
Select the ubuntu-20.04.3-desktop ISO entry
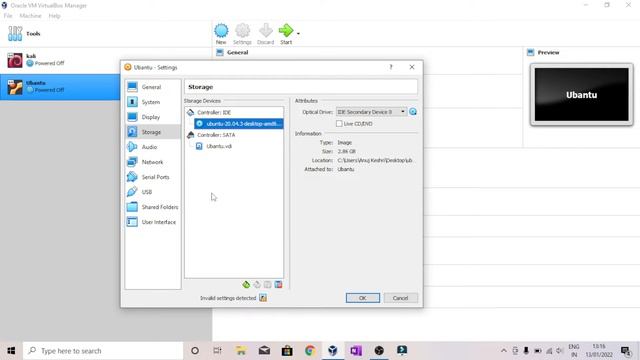pyautogui.click(x=238, y=124)
